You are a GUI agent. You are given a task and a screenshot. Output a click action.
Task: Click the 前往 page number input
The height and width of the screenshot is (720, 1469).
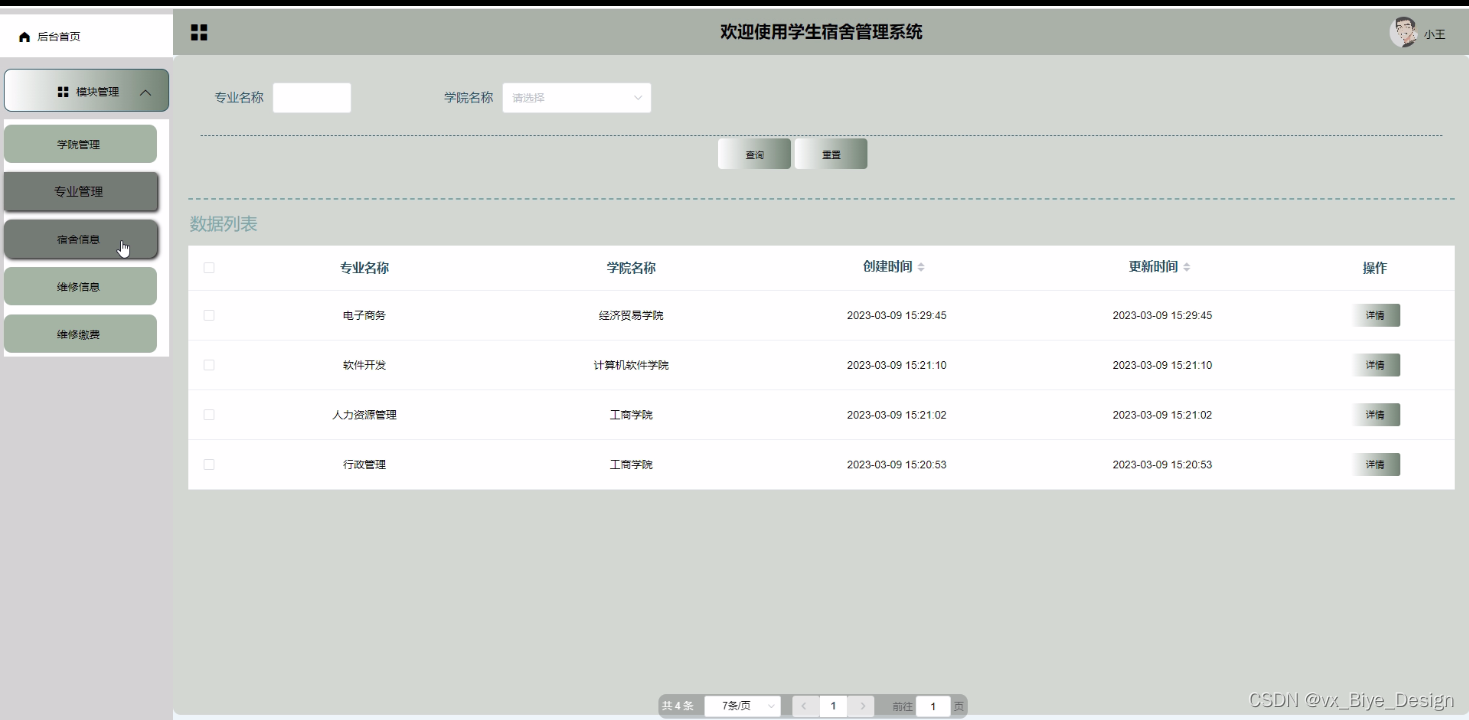pyautogui.click(x=933, y=706)
